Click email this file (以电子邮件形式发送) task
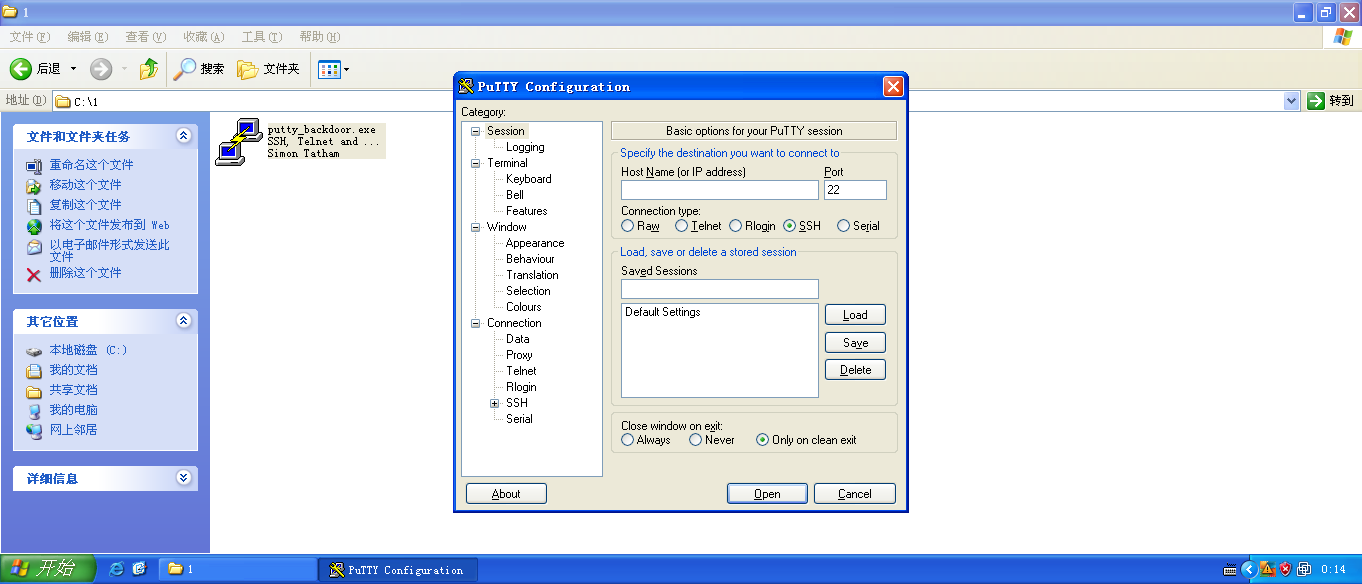 point(109,250)
